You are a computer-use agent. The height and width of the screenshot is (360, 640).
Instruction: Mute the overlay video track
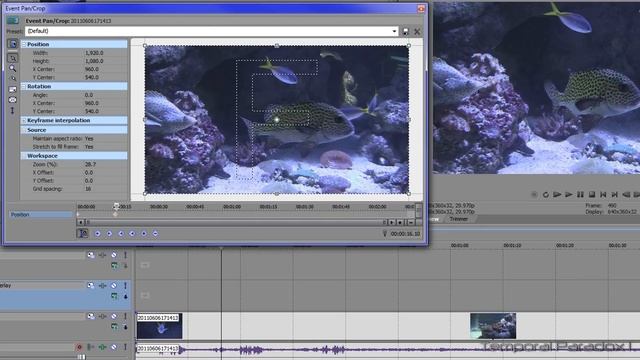coord(114,286)
